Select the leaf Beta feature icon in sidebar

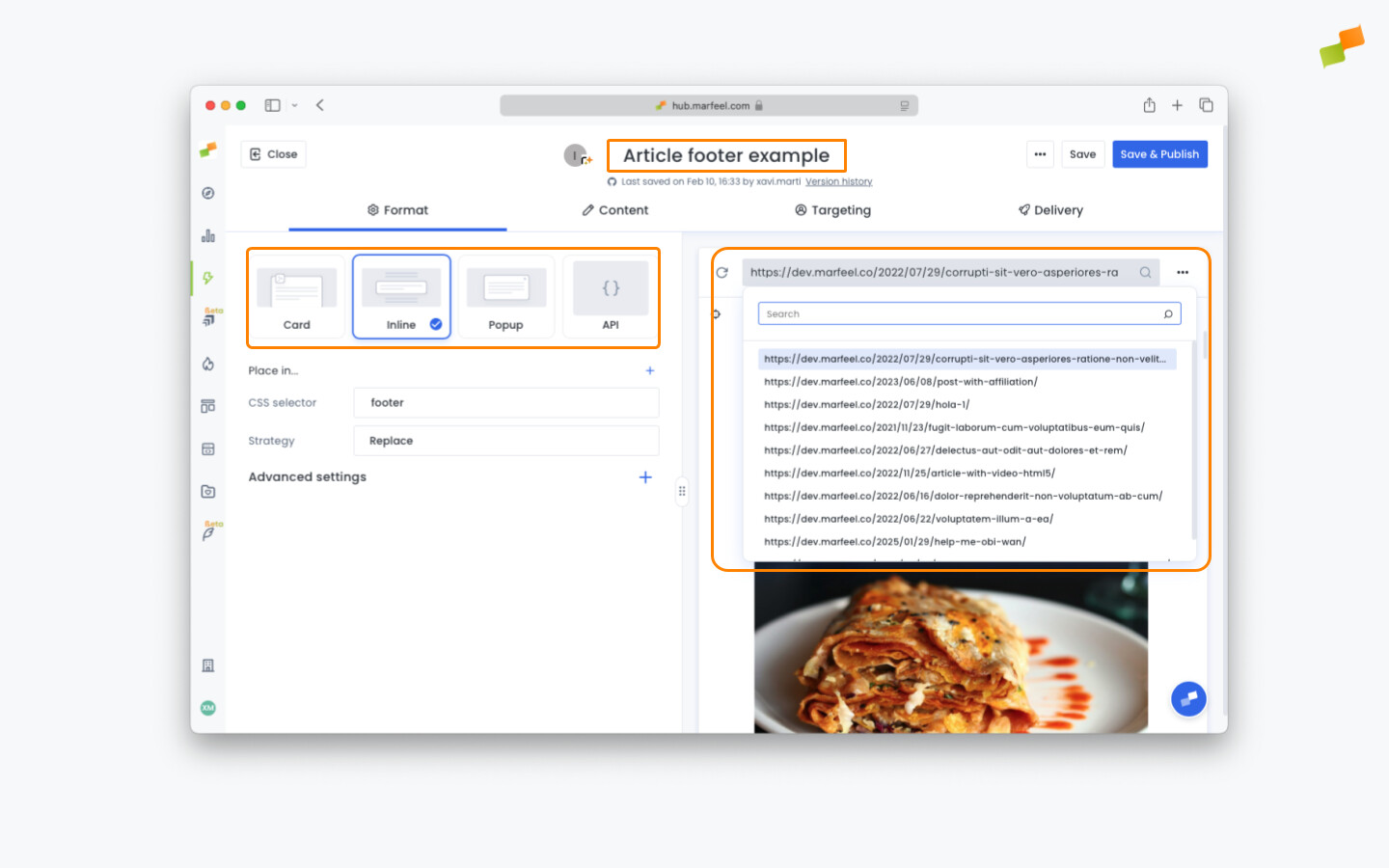(207, 533)
